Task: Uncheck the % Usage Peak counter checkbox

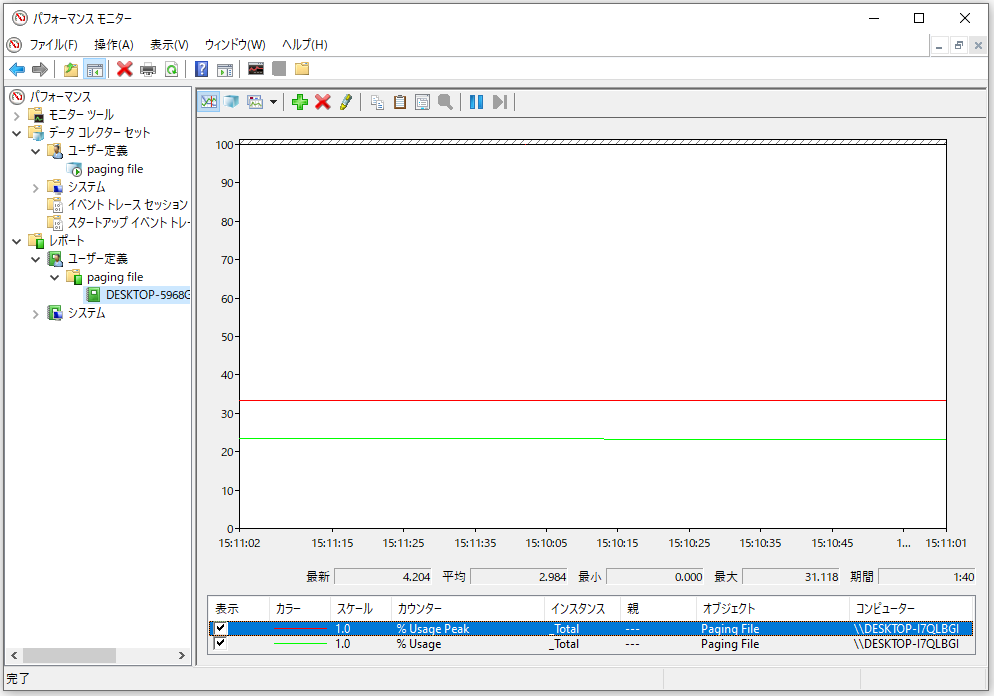Action: (x=221, y=629)
